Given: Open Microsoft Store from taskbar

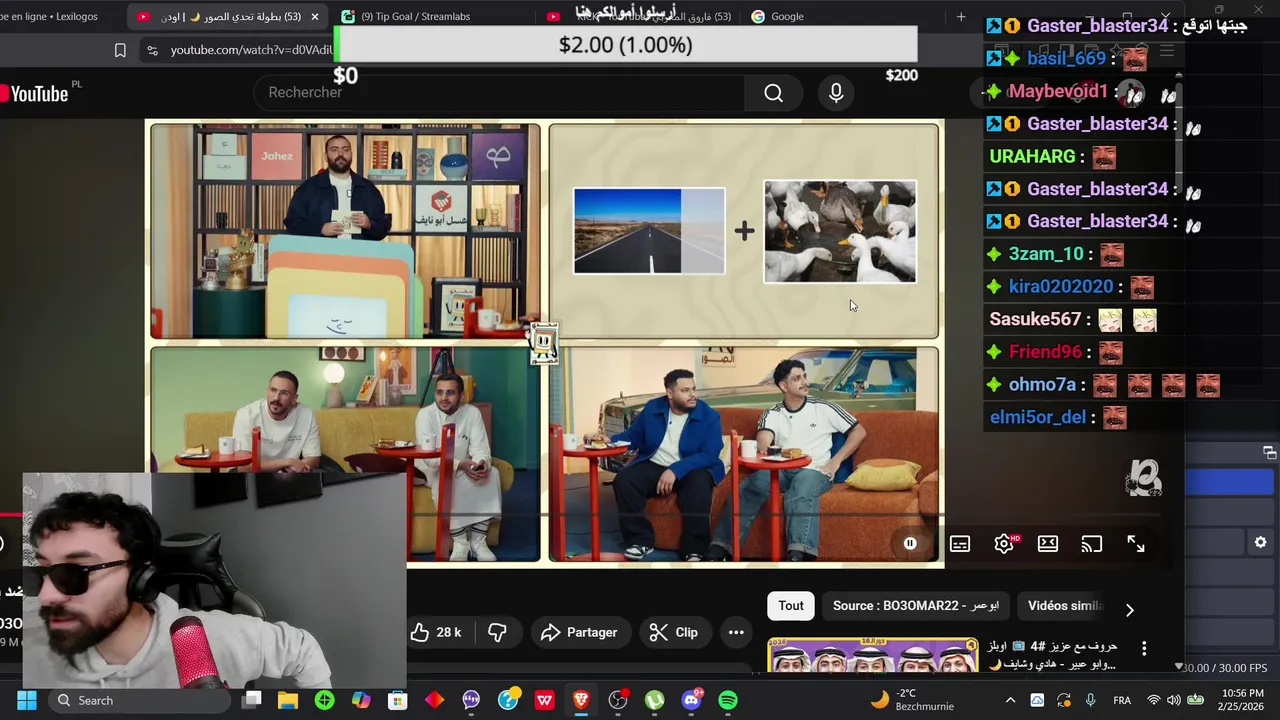Looking at the screenshot, I should (398, 700).
